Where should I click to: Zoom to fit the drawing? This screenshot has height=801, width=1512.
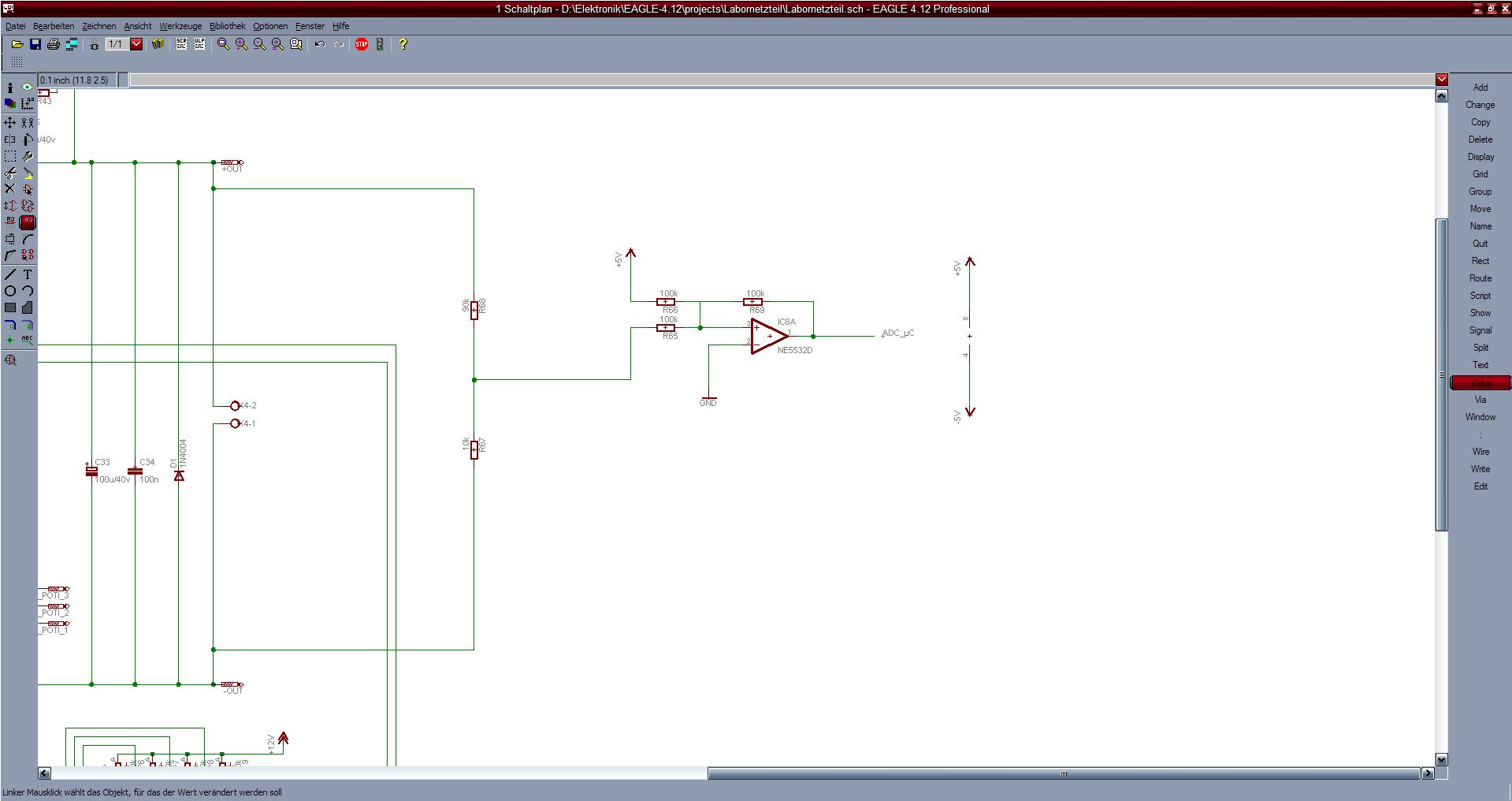click(x=223, y=44)
